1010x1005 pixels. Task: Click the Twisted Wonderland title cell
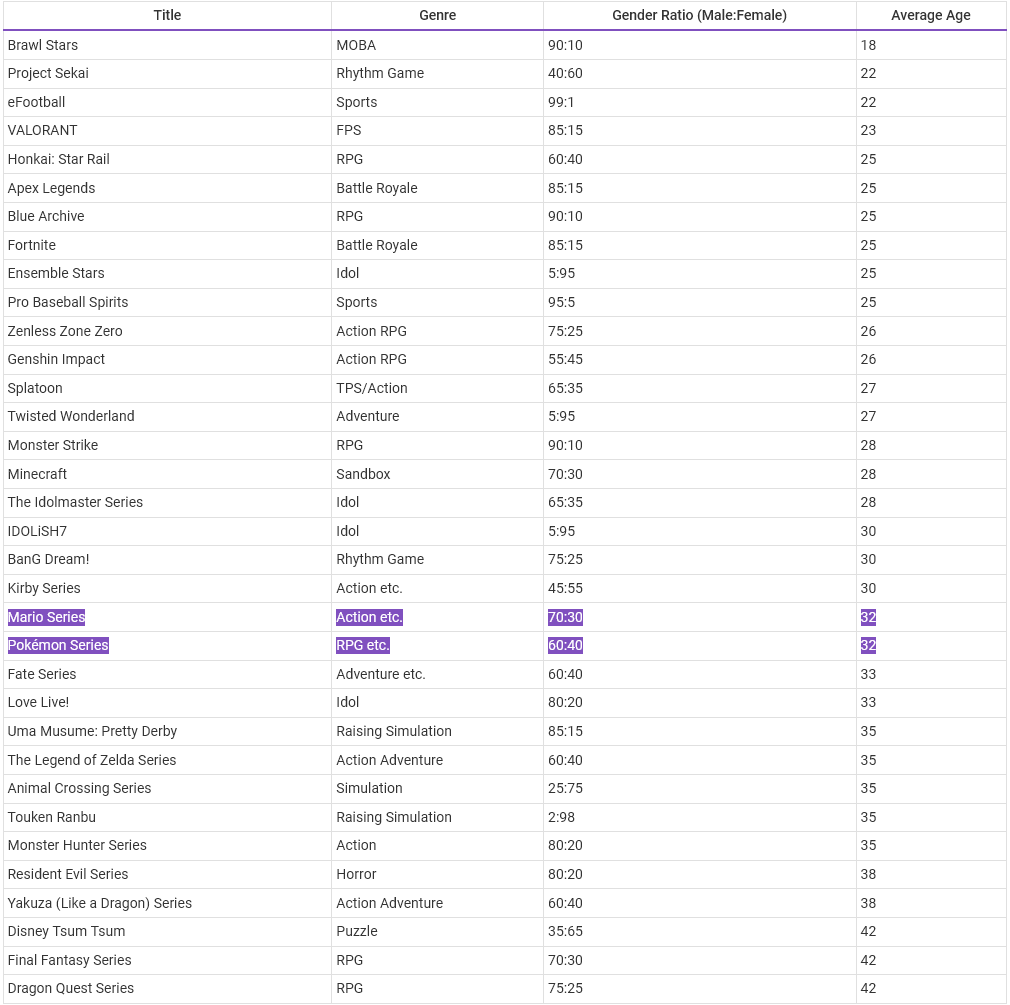tap(167, 417)
